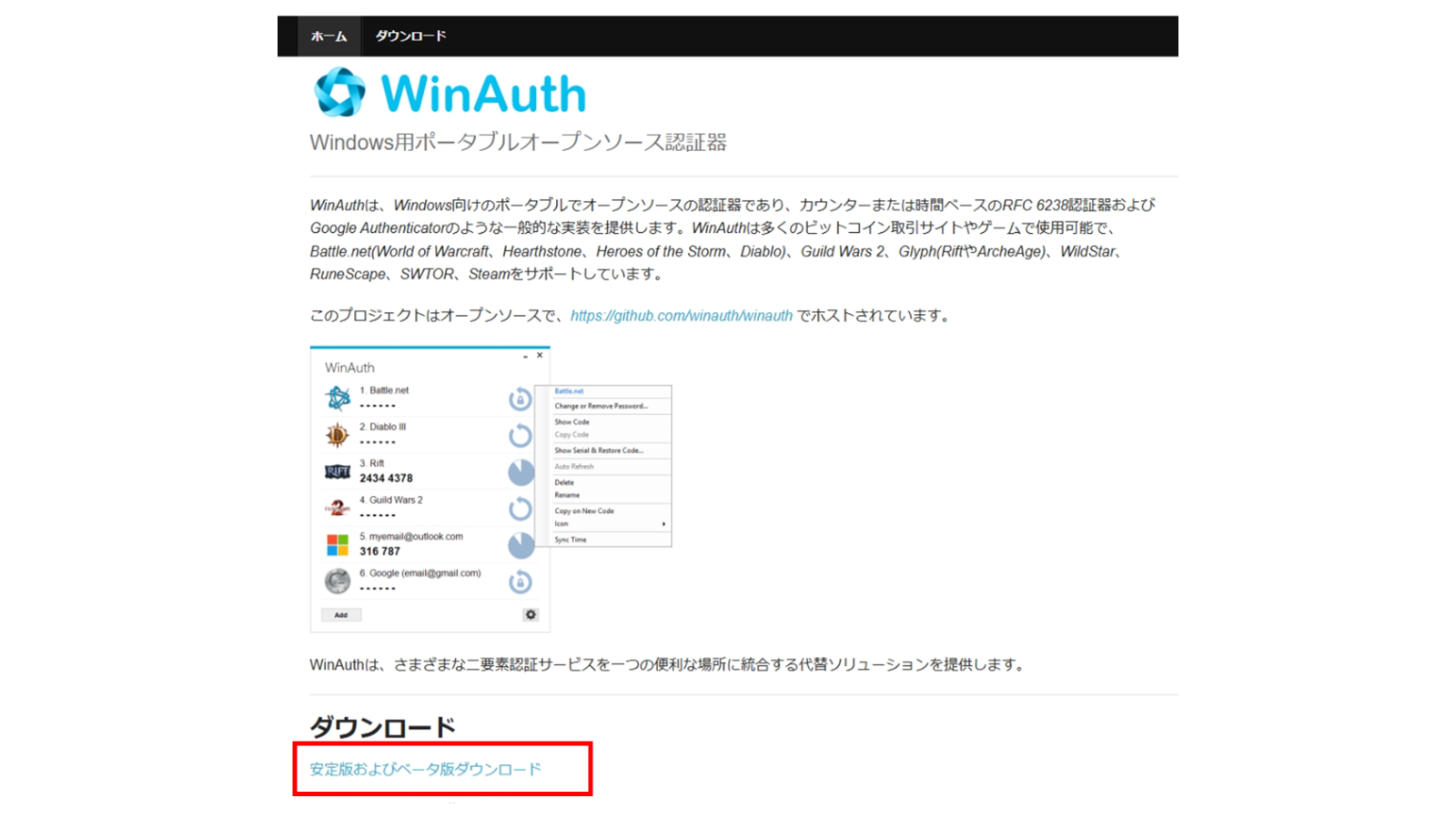Choose Sync Time in the context menu
Image resolution: width=1456 pixels, height=819 pixels.
click(x=571, y=540)
